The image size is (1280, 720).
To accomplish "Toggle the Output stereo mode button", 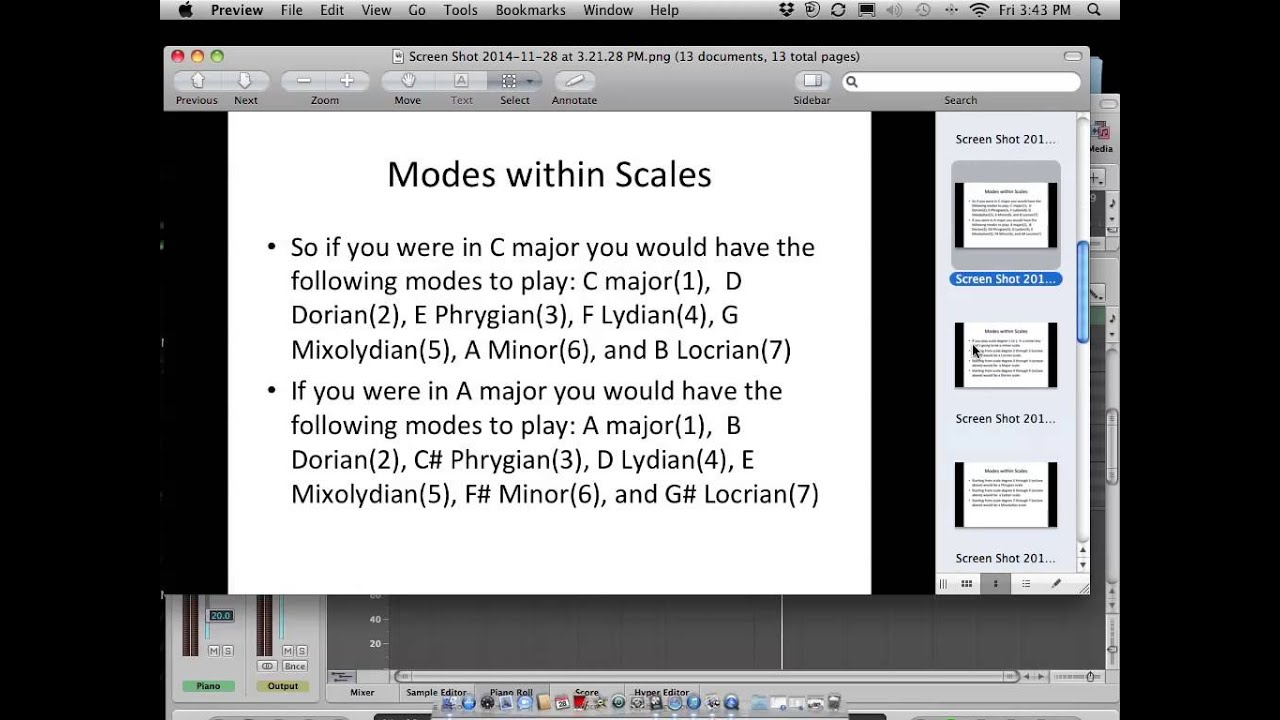I will point(267,666).
